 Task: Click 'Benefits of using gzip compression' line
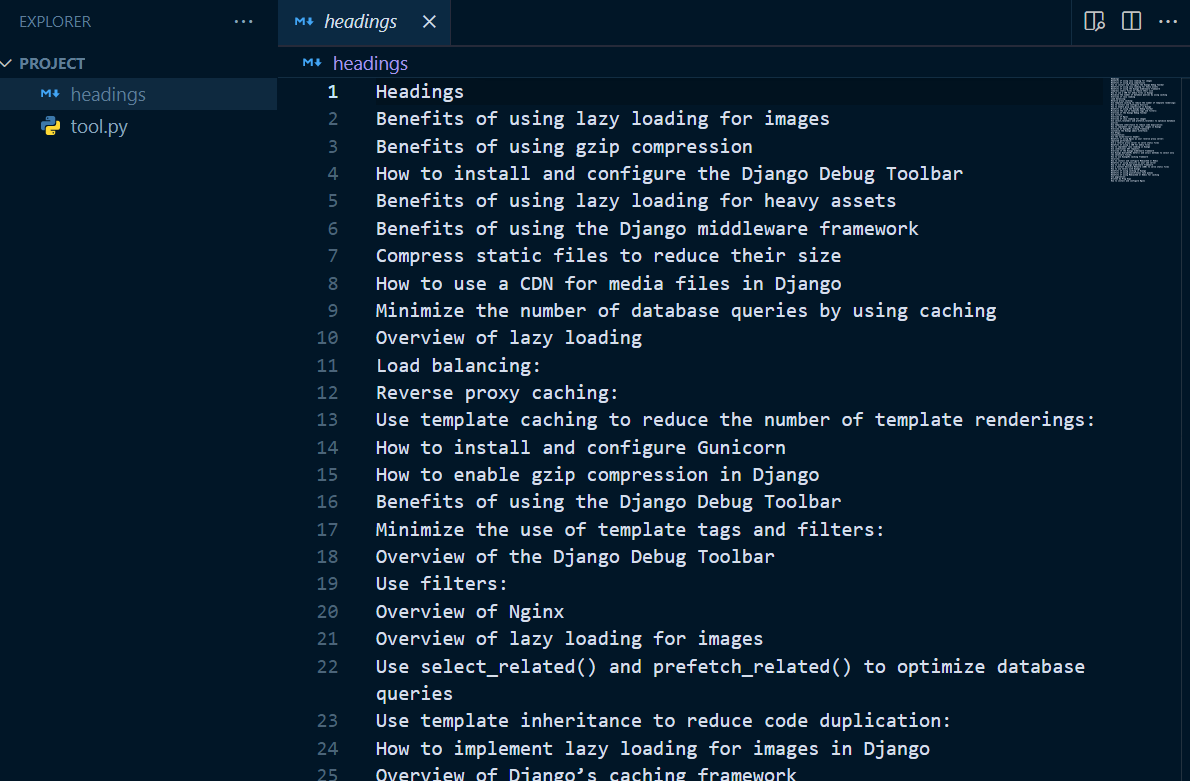pyautogui.click(x=564, y=146)
